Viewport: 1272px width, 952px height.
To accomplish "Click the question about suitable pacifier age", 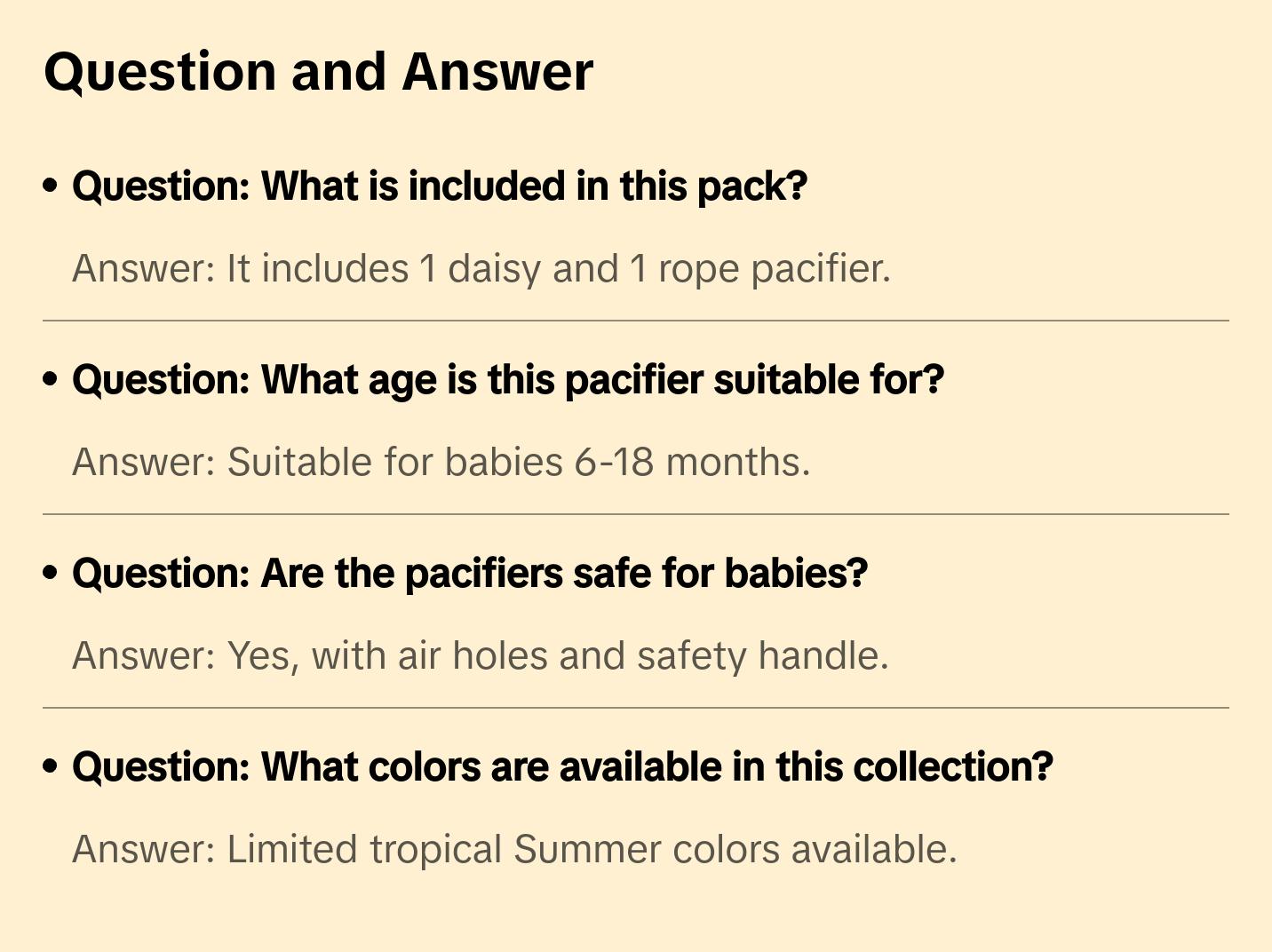I will coord(507,380).
